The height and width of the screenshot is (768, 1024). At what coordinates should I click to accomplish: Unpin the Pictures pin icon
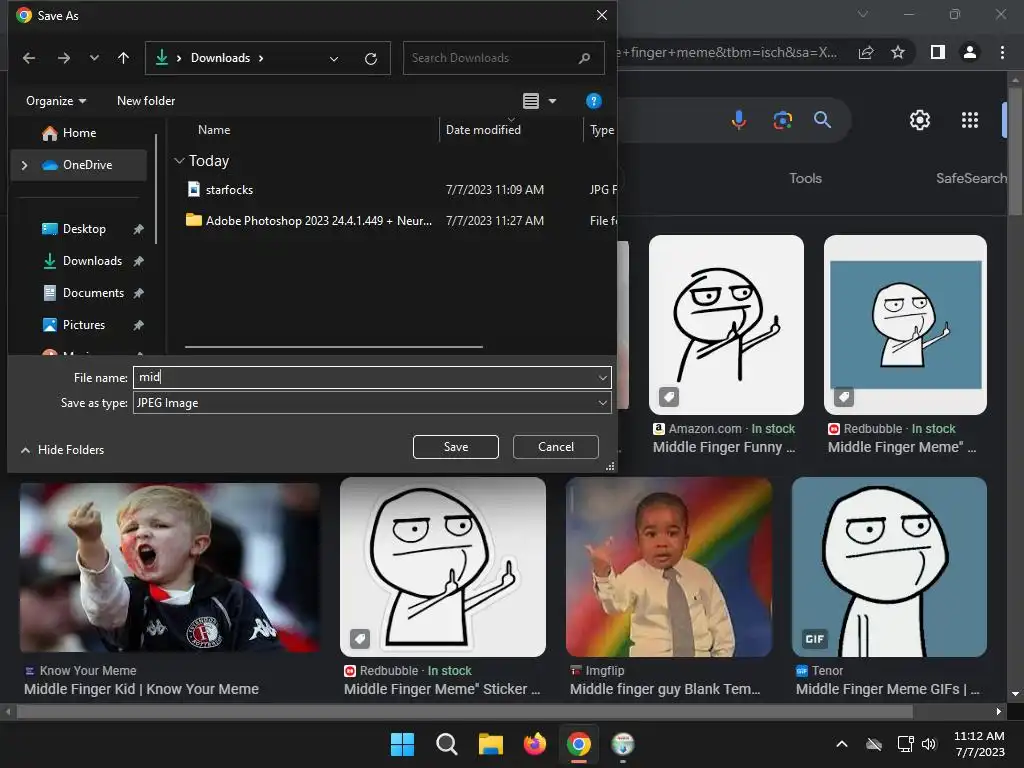click(138, 325)
